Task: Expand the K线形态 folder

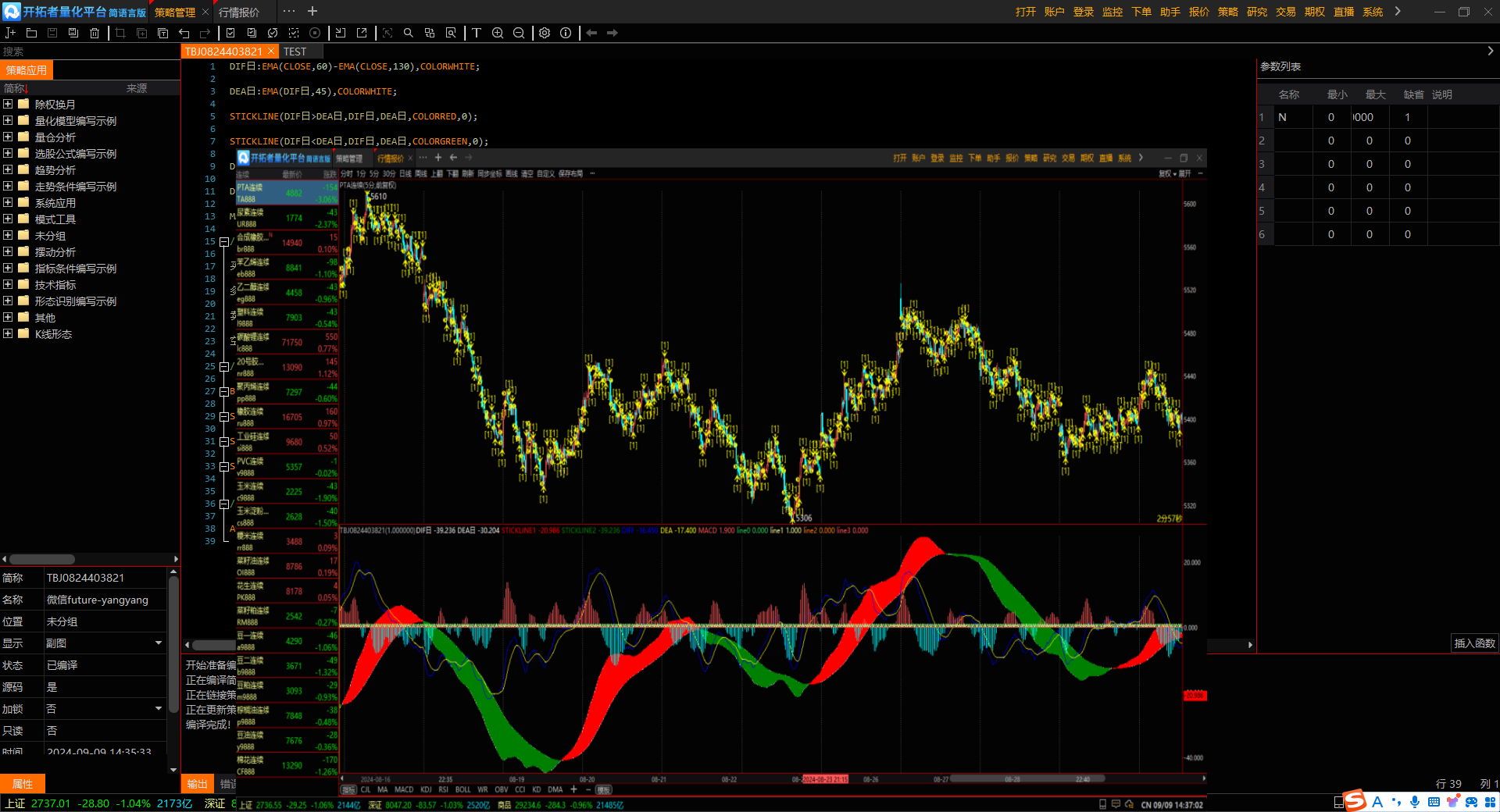Action: click(x=8, y=333)
